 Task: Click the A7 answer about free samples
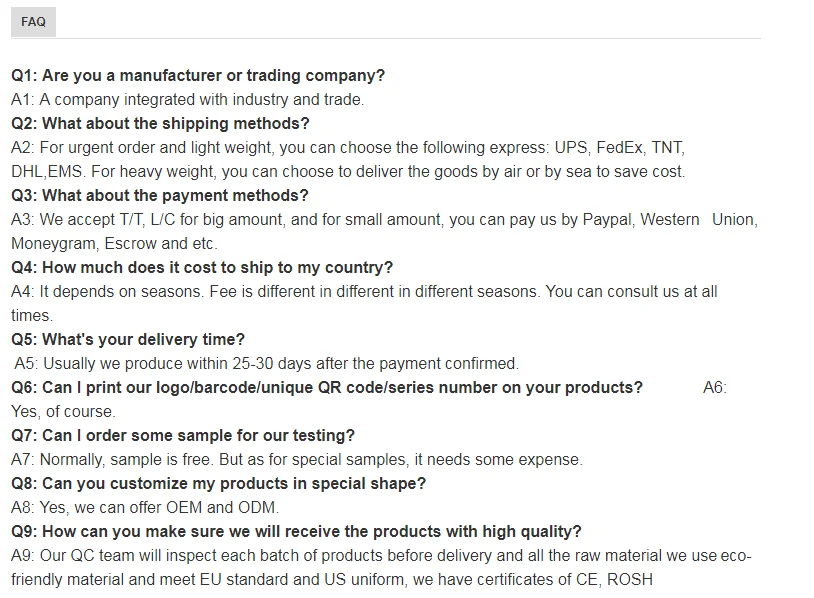(296, 459)
